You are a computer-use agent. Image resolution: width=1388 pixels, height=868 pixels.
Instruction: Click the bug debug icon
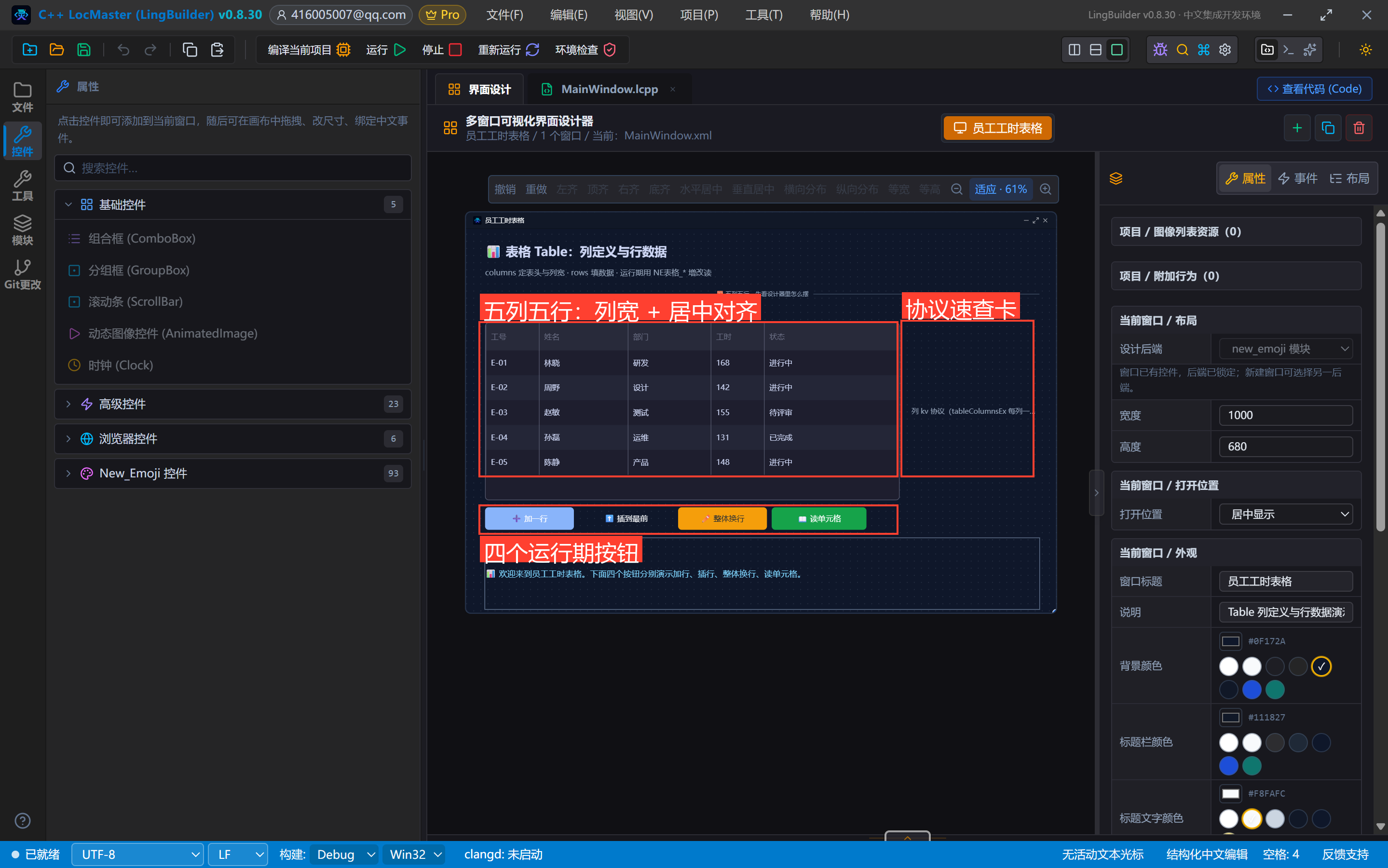tap(1160, 50)
